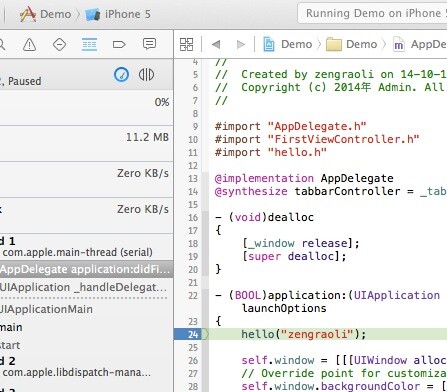Click the Created by zengraoli comment line
Image resolution: width=447 pixels, height=392 pixels.
tap(331, 74)
